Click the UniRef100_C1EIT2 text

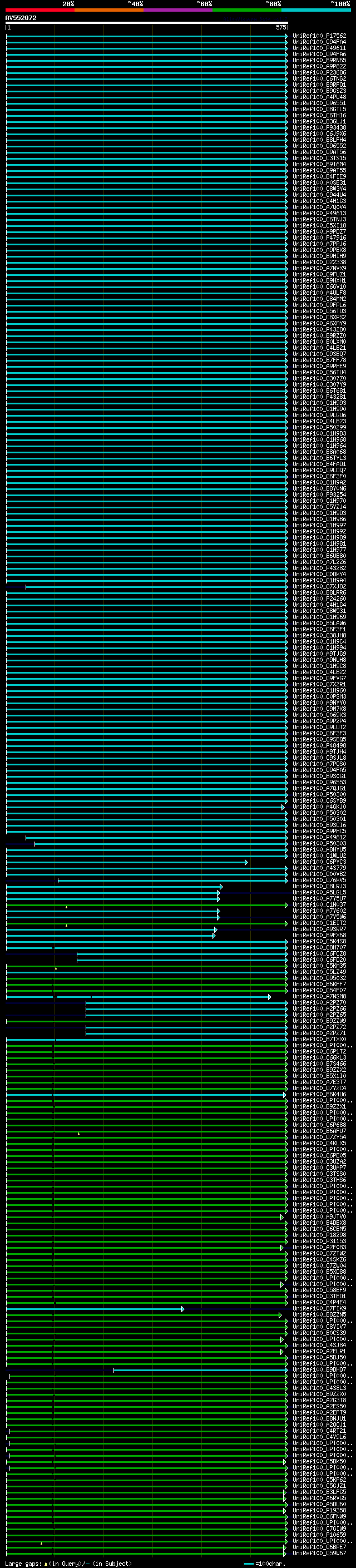tap(319, 923)
